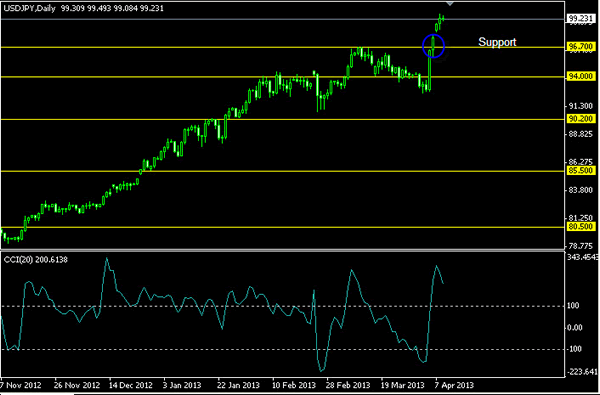Image resolution: width=600 pixels, height=395 pixels.
Task: Select the 94.000 yellow price level tag
Action: click(581, 77)
